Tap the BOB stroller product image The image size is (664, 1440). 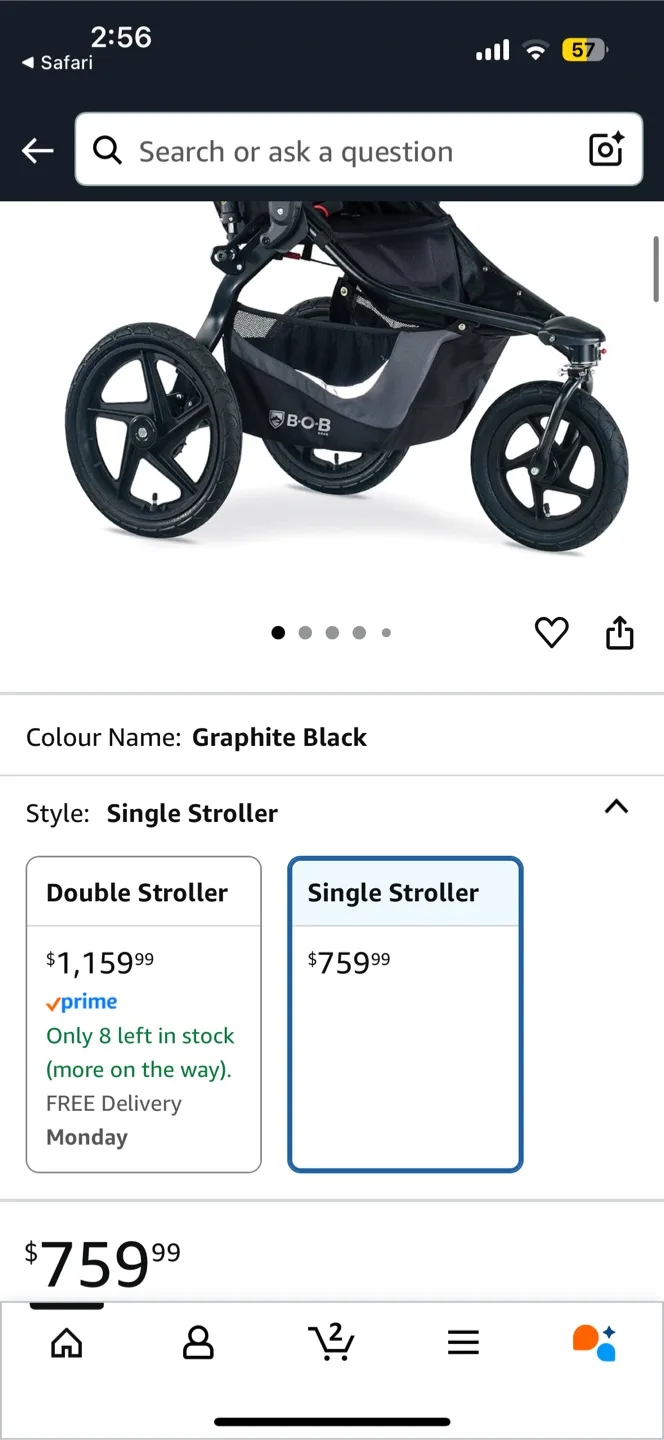pyautogui.click(x=340, y=390)
